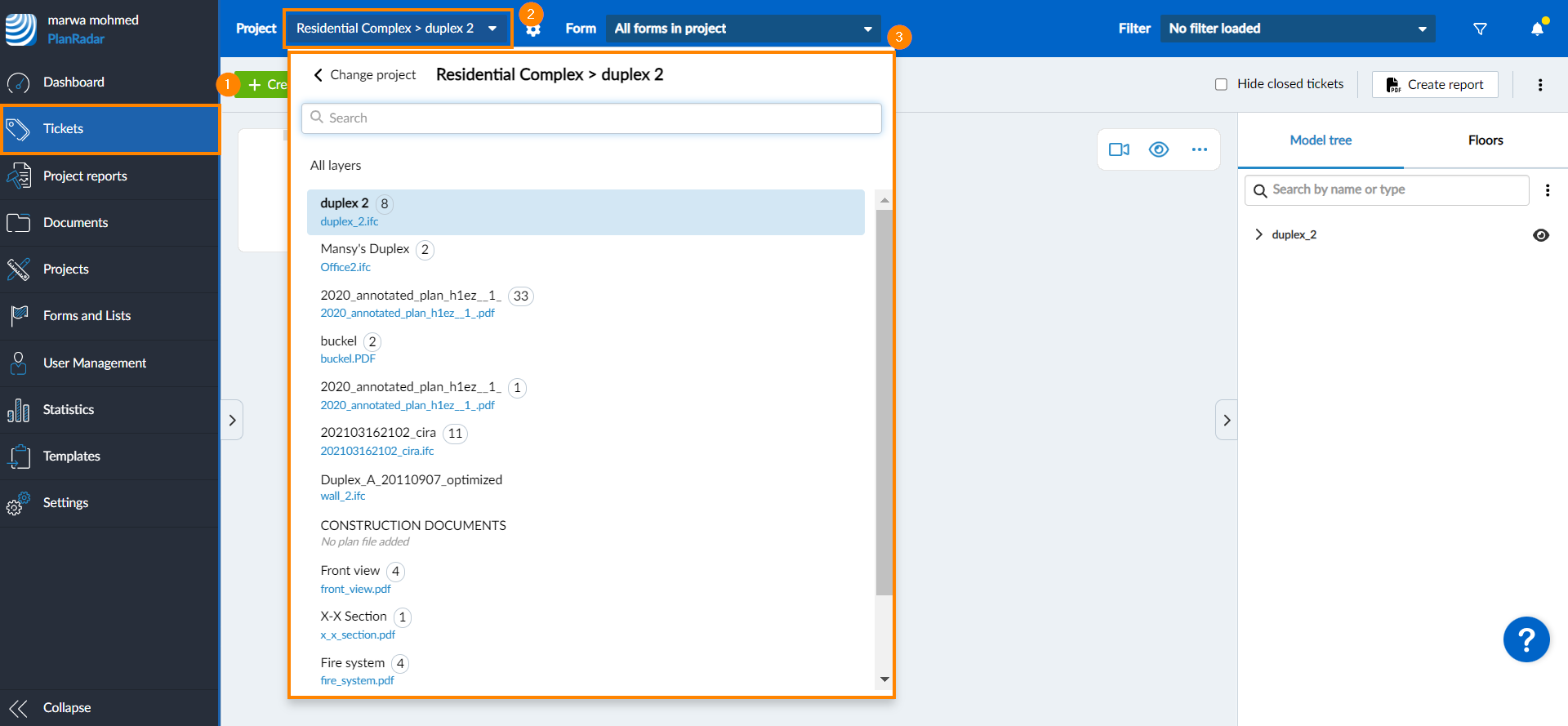Click the layer Search field
The image size is (1568, 726).
click(x=591, y=118)
